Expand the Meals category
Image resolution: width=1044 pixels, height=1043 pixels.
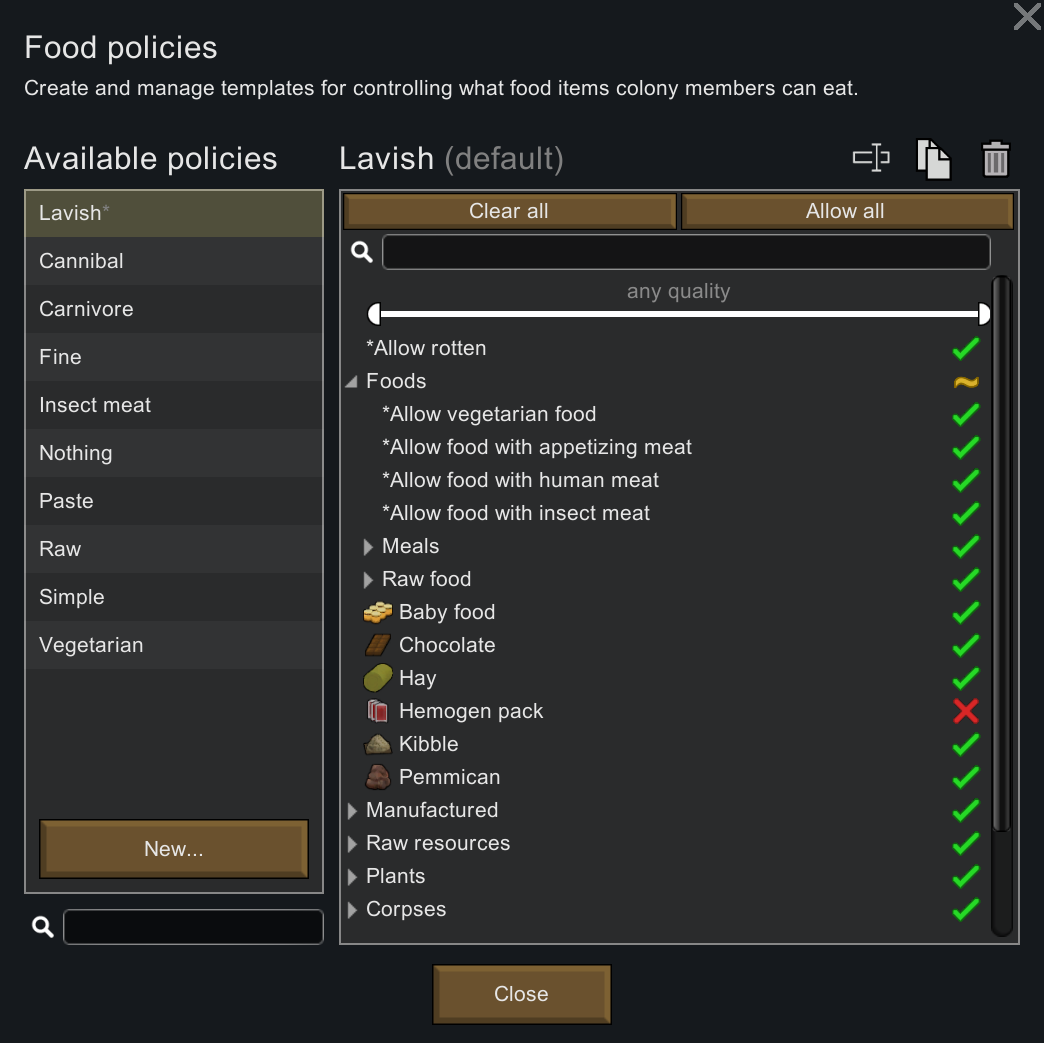pos(369,547)
